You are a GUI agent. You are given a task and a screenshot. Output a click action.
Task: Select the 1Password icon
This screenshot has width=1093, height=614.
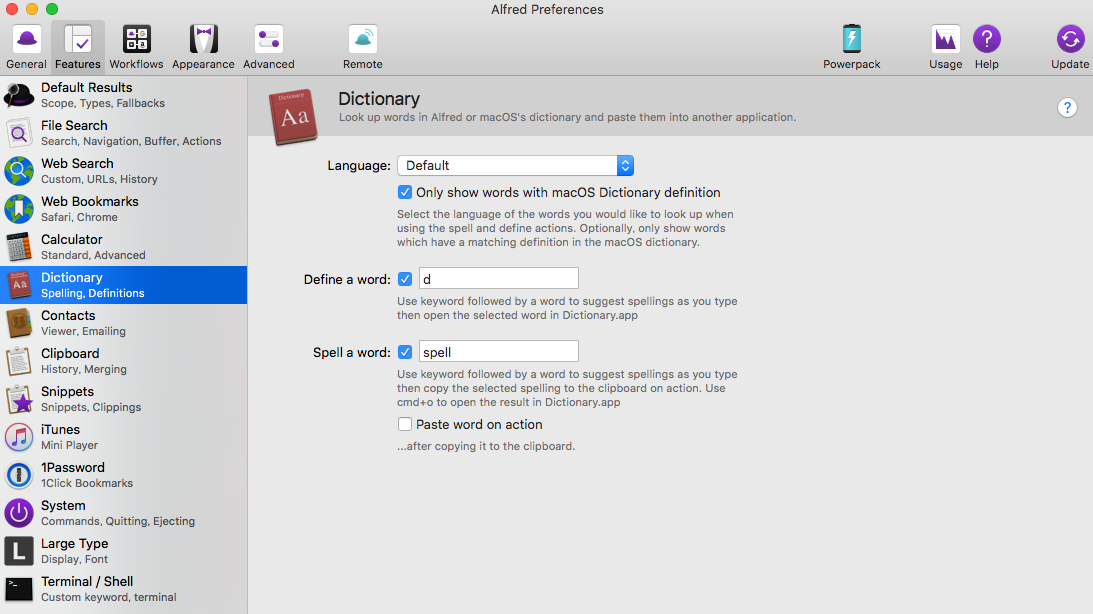click(x=19, y=475)
